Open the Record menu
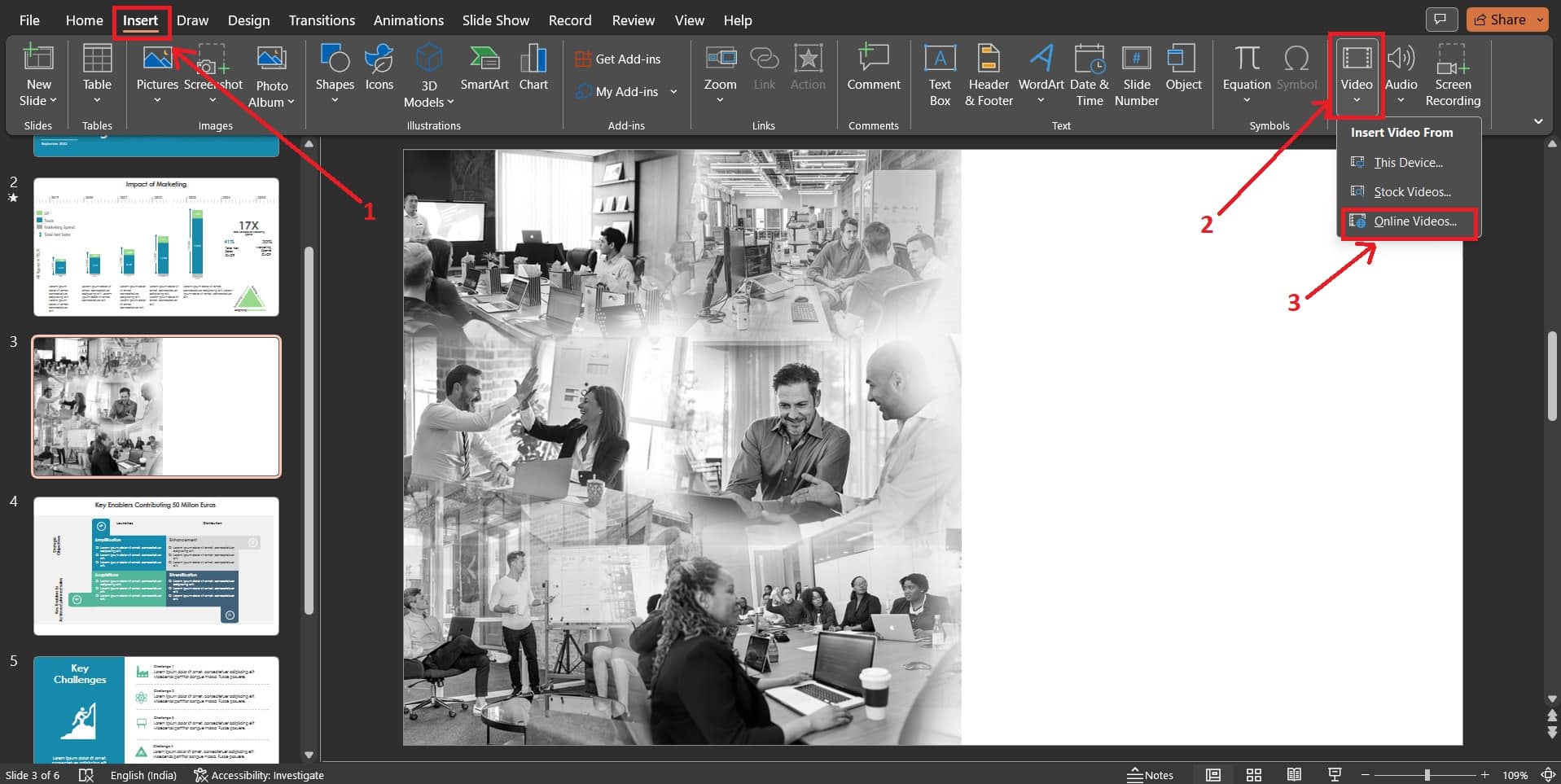This screenshot has width=1561, height=784. [x=569, y=20]
